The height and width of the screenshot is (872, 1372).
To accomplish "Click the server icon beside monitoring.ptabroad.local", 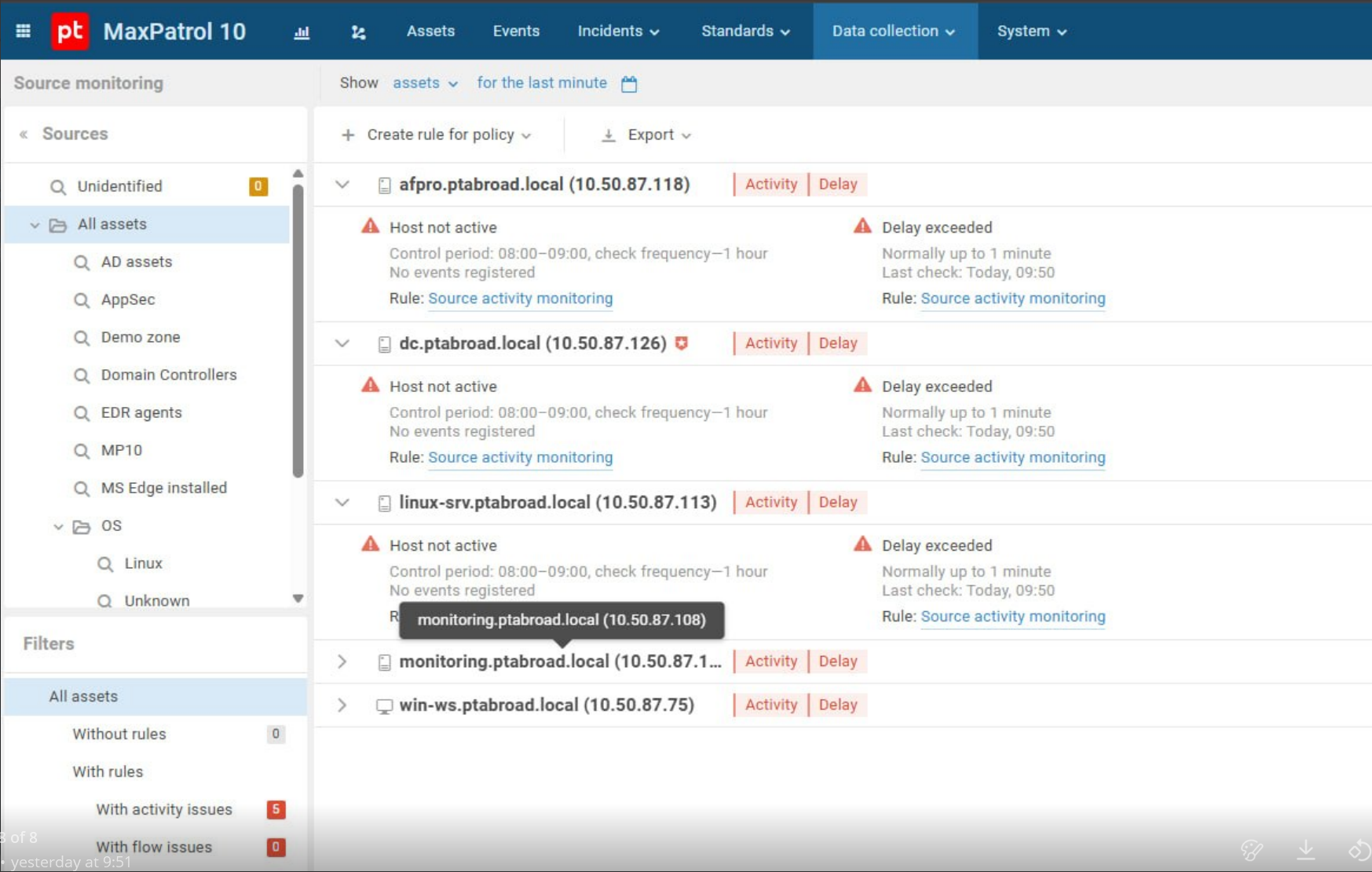I will 384,662.
